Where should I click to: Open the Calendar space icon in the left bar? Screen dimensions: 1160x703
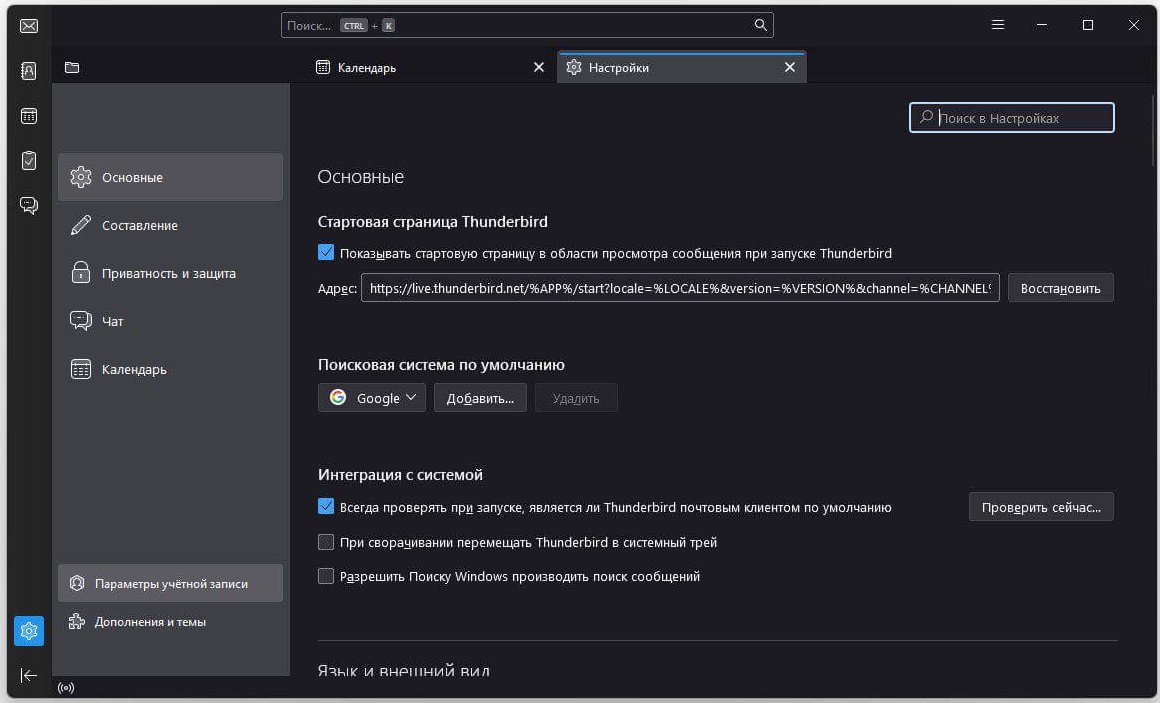point(29,116)
